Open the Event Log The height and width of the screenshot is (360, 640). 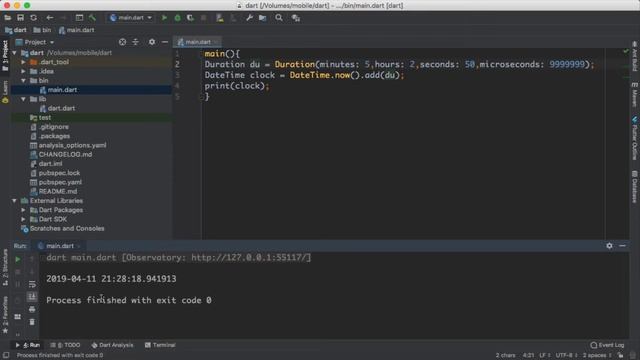[607, 345]
